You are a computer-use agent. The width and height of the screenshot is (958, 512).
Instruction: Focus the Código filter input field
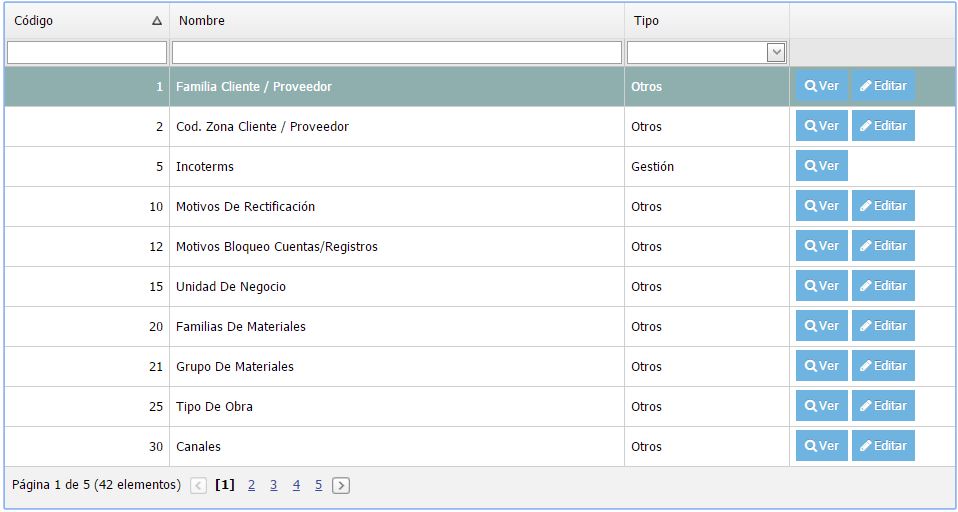point(87,53)
